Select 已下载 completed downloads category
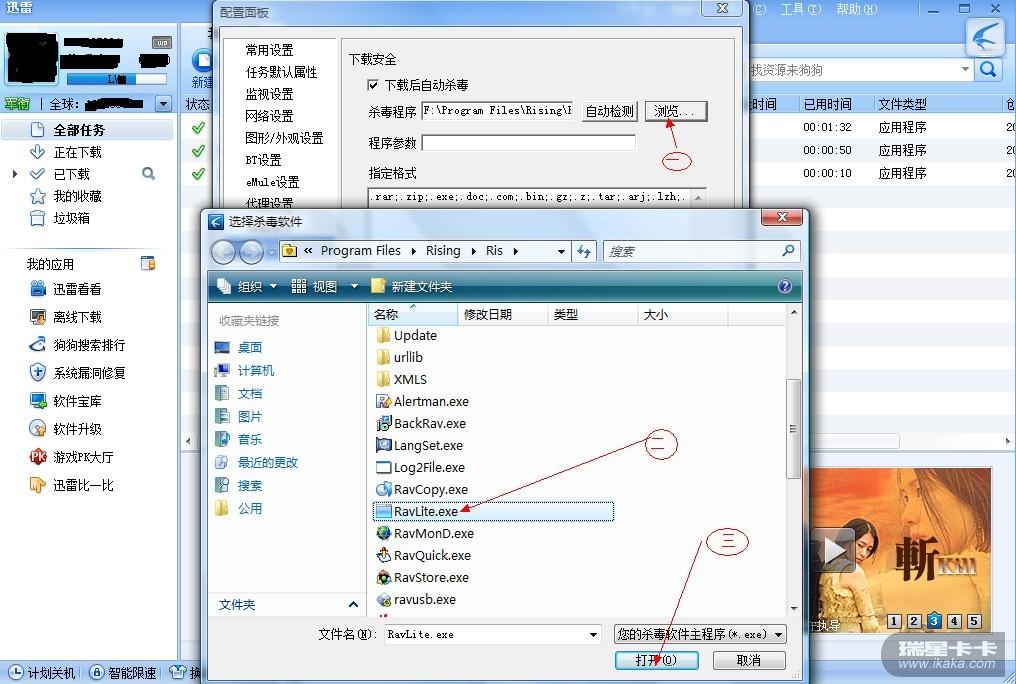 point(71,174)
